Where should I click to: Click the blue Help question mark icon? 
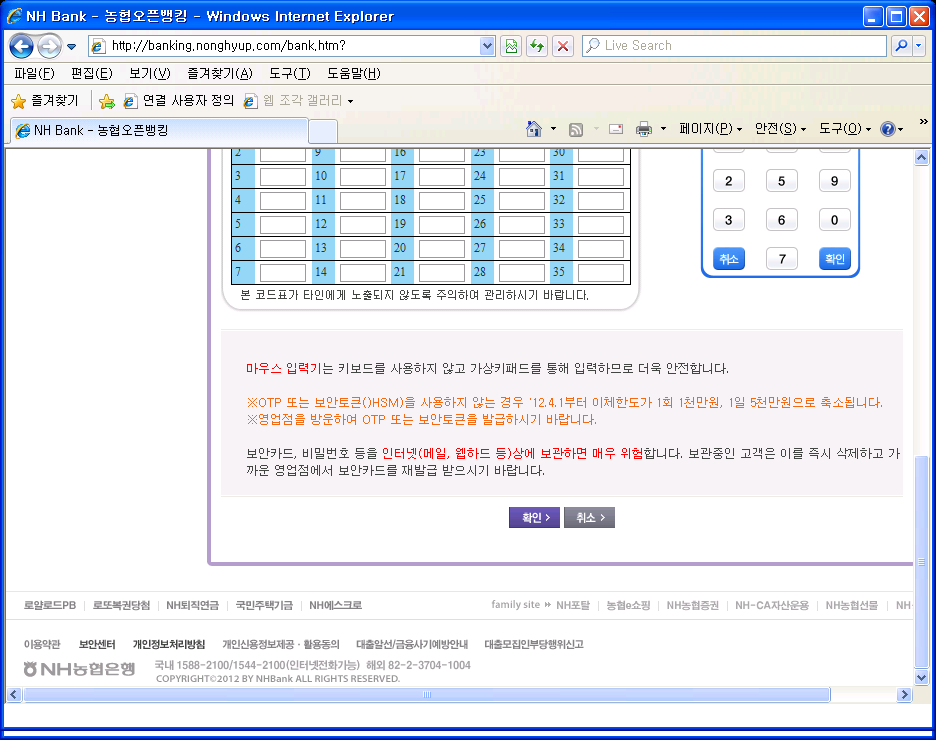coord(888,129)
